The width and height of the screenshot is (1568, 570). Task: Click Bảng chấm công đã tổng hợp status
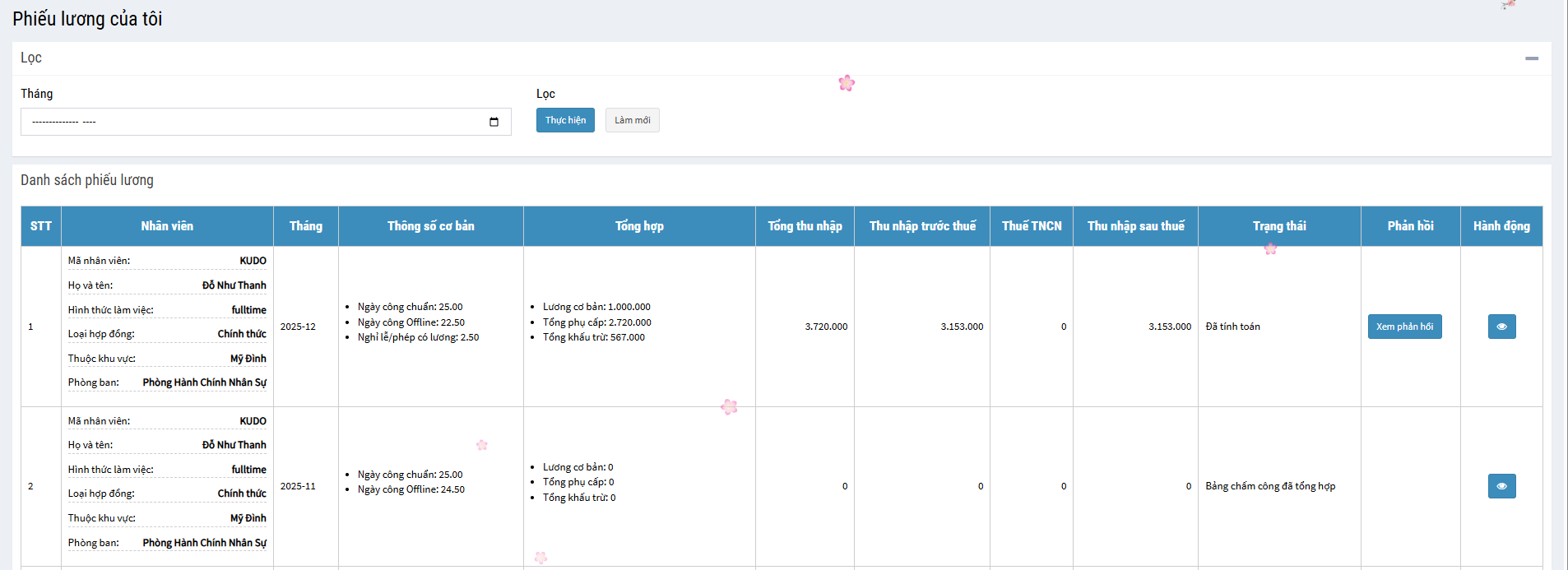click(x=1269, y=486)
